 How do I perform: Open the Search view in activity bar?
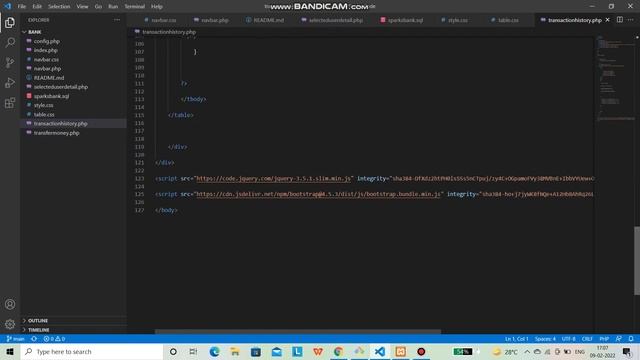point(10,42)
